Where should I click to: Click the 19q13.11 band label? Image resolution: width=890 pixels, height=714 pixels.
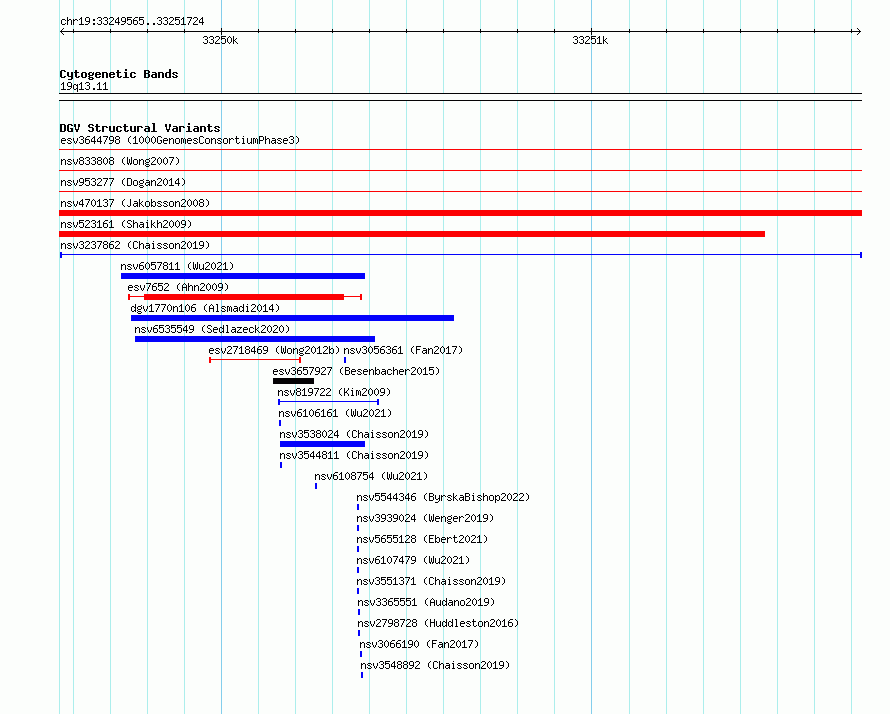click(x=84, y=86)
